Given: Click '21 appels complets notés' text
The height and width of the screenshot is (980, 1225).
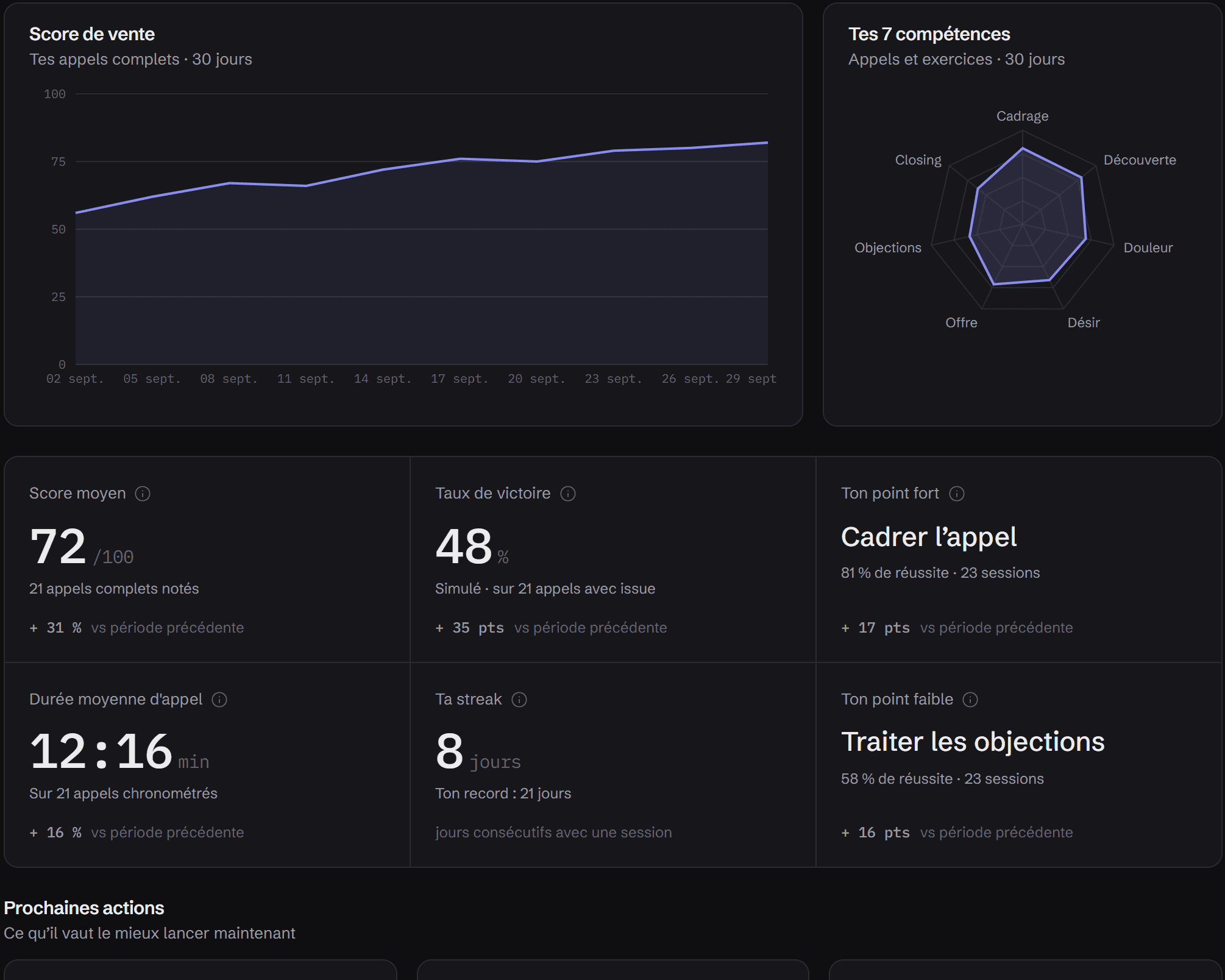Looking at the screenshot, I should point(114,589).
